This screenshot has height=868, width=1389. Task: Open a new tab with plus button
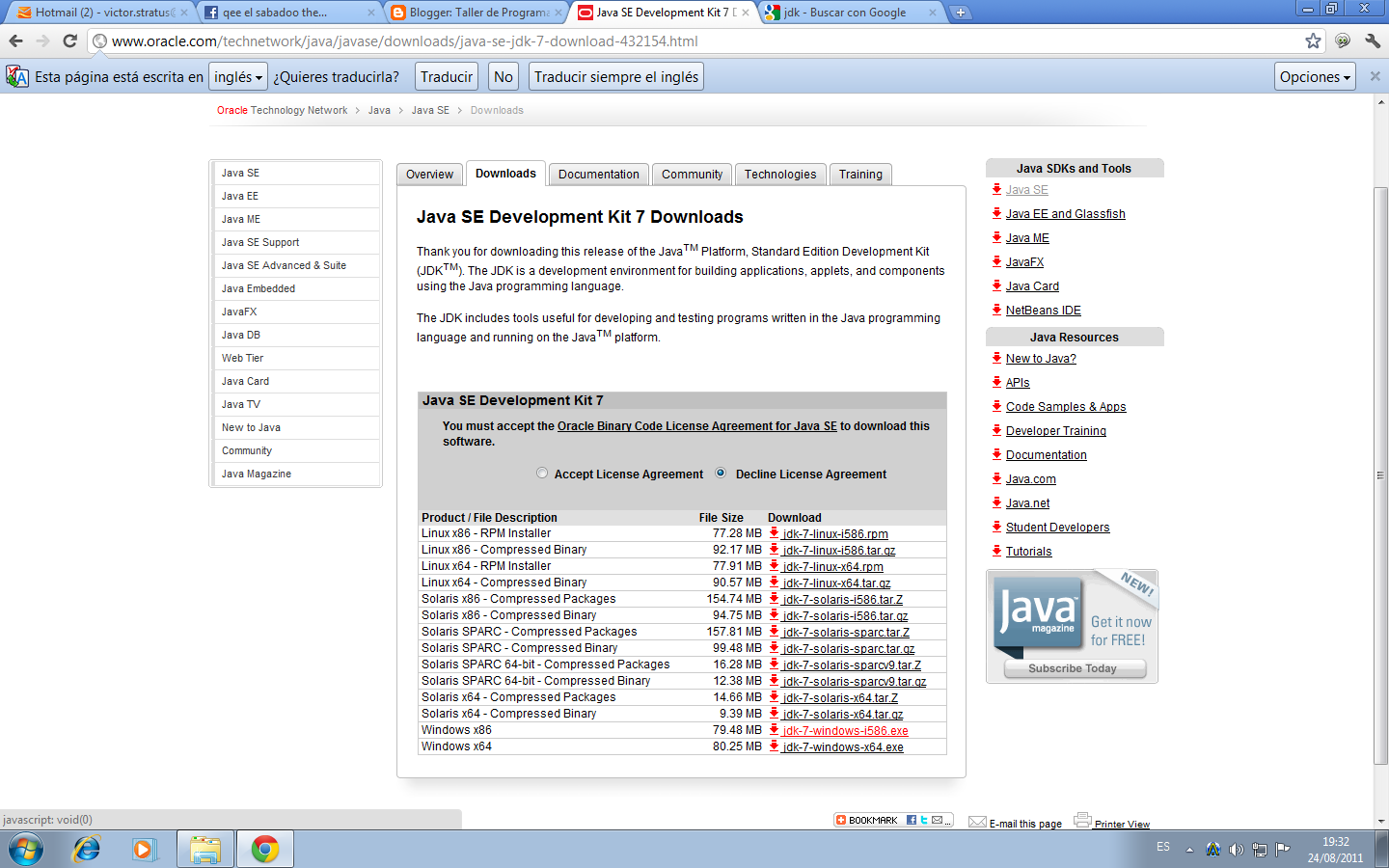[x=961, y=13]
